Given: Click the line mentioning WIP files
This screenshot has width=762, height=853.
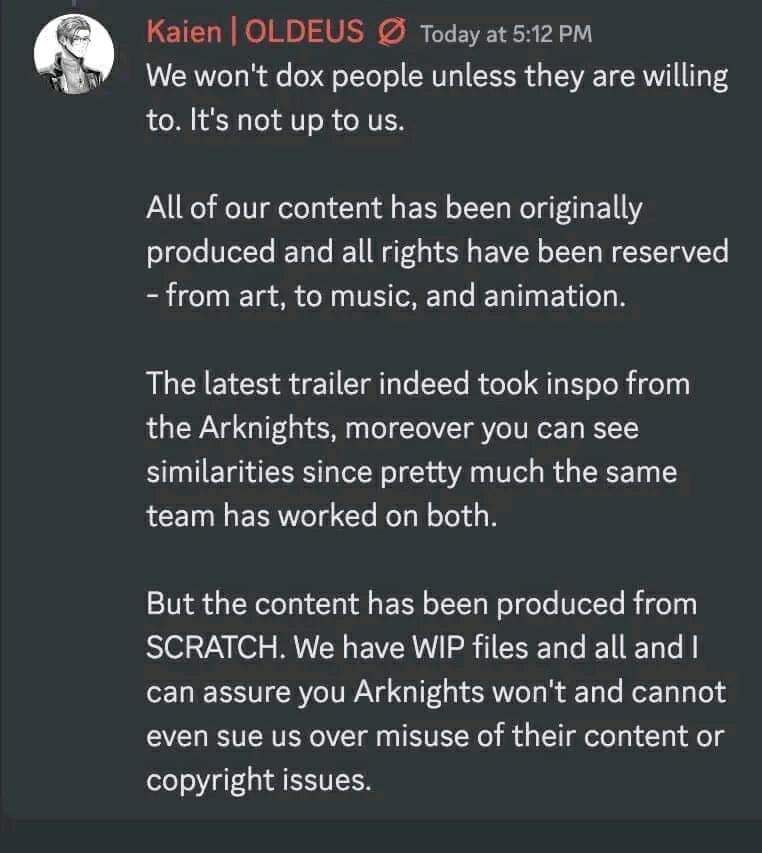Looking at the screenshot, I should coord(440,646).
